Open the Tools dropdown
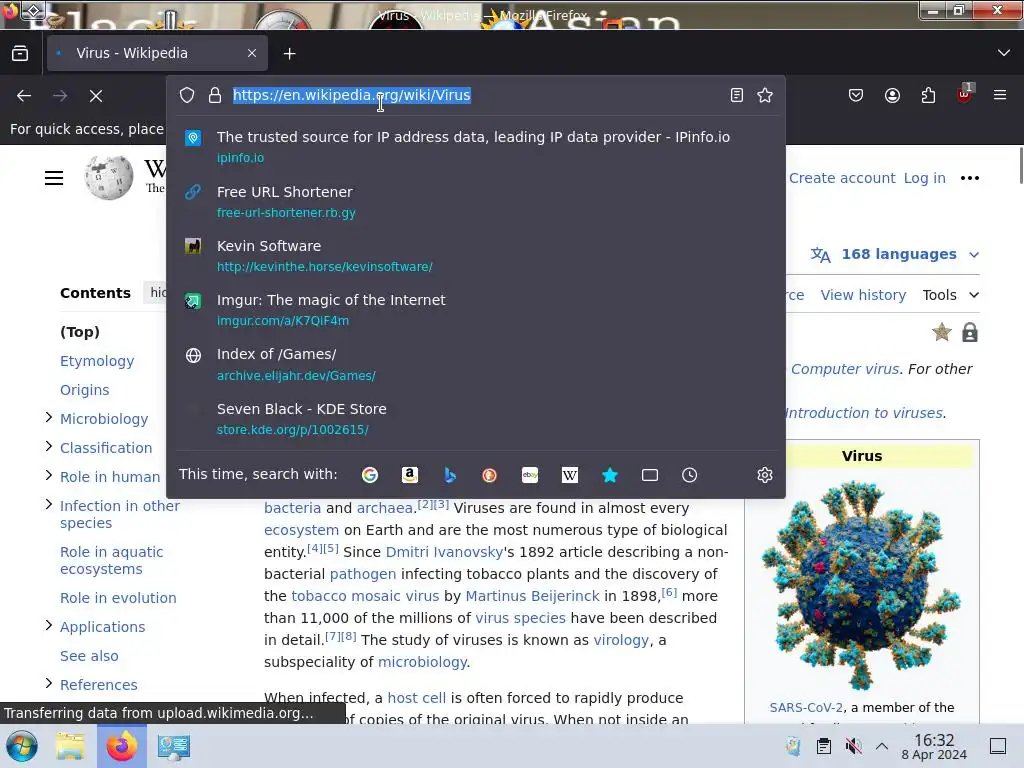This screenshot has width=1024, height=768. point(951,295)
